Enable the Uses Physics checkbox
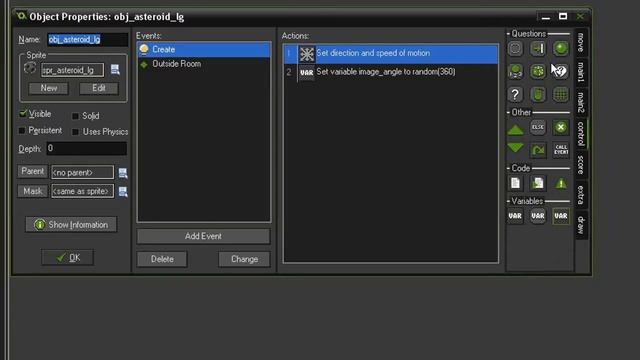640x360 pixels. point(75,132)
